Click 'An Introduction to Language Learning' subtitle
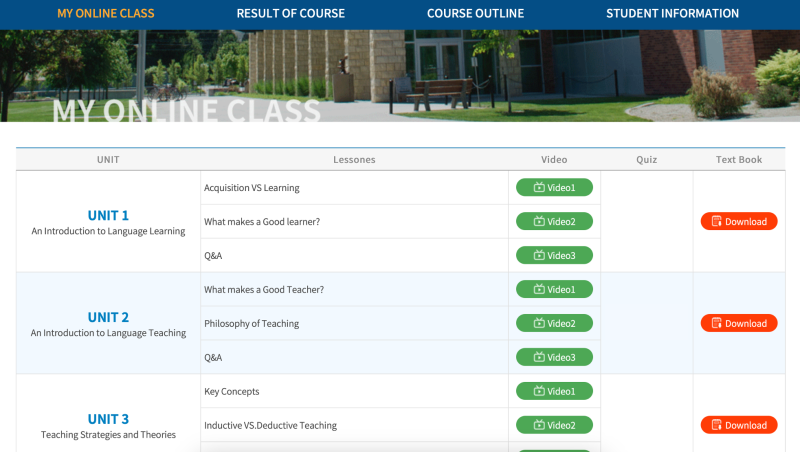The height and width of the screenshot is (452, 800). [x=108, y=231]
